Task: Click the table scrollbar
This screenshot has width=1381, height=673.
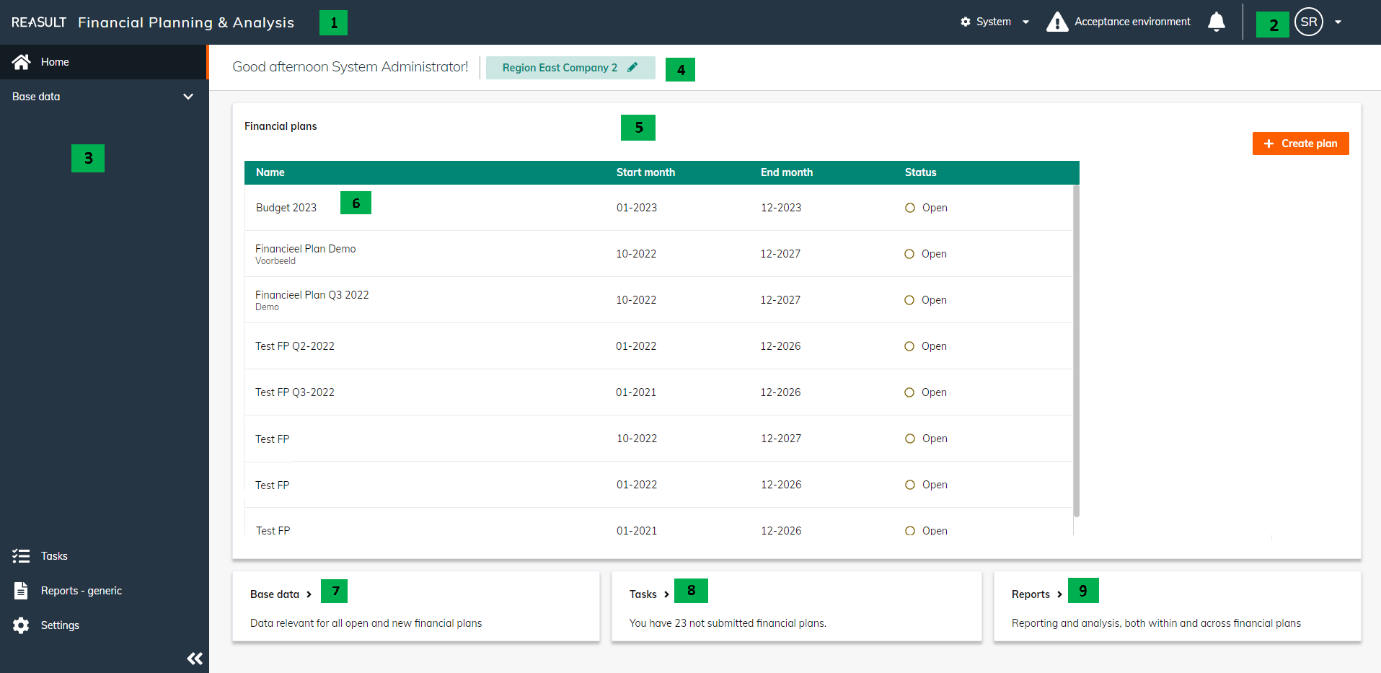Action: [1075, 350]
